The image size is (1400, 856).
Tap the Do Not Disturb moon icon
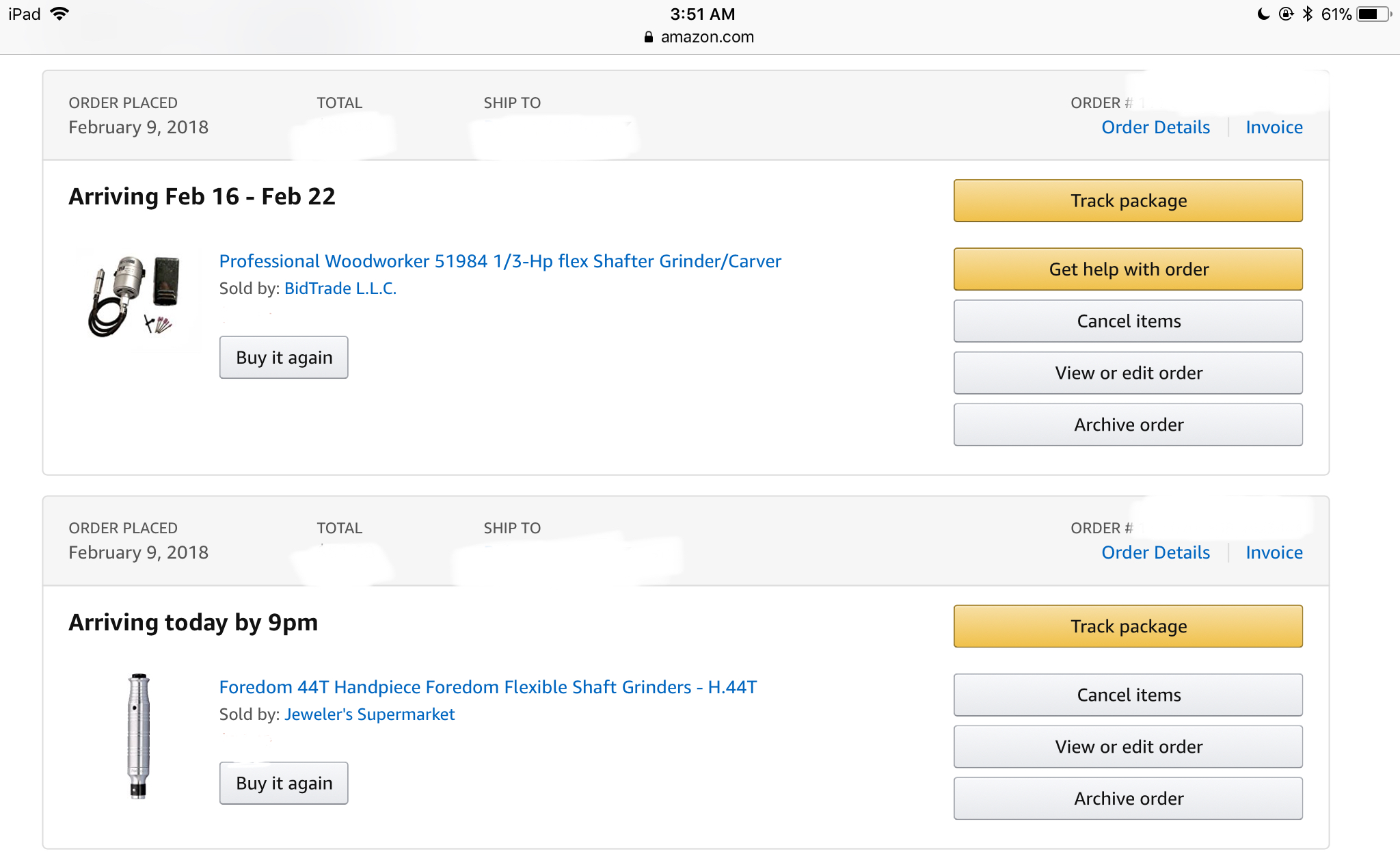click(1263, 14)
